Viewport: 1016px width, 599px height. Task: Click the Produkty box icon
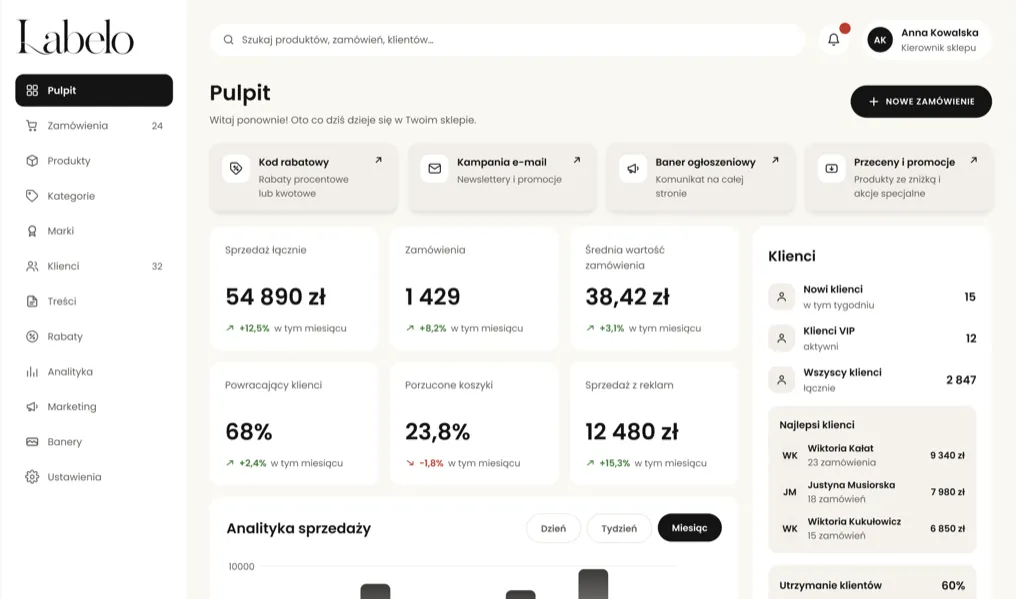(x=32, y=161)
